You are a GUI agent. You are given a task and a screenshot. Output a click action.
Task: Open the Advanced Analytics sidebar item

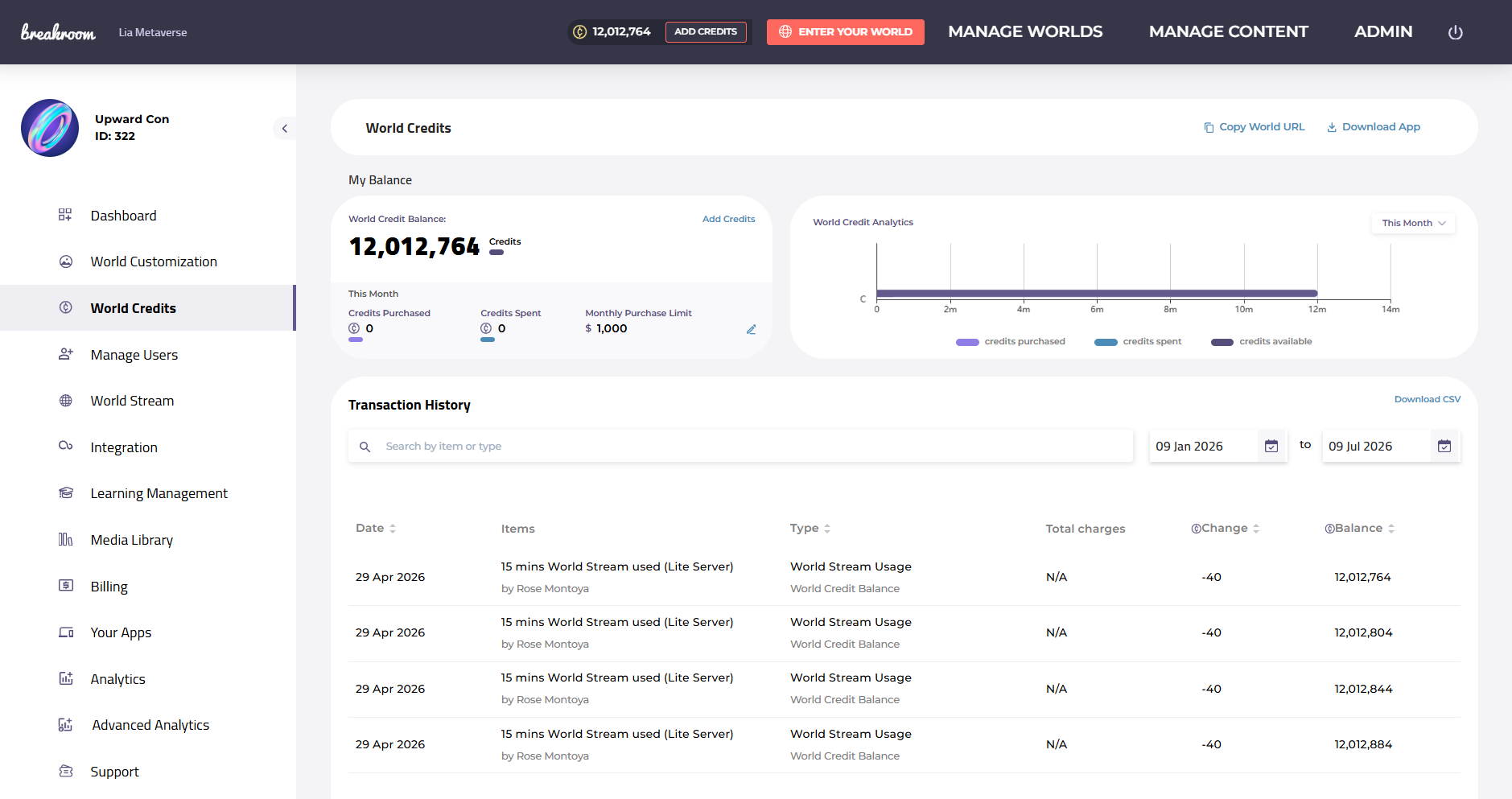(x=148, y=725)
